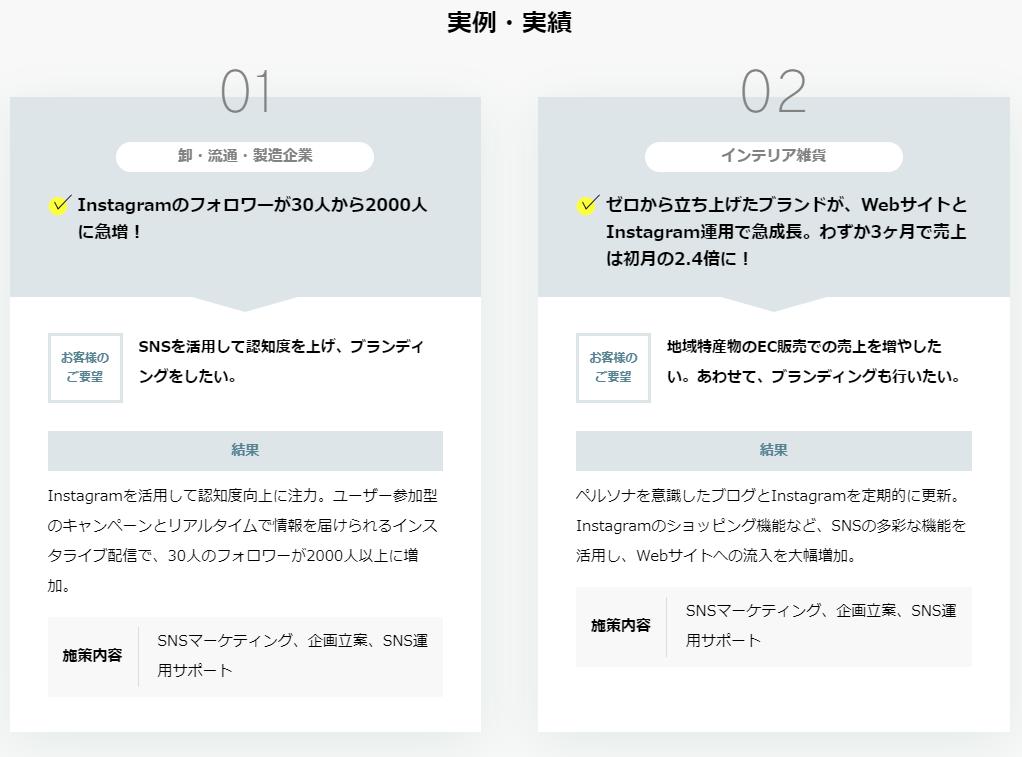Click the ゼロから立ち上げたブランド headline

786,231
